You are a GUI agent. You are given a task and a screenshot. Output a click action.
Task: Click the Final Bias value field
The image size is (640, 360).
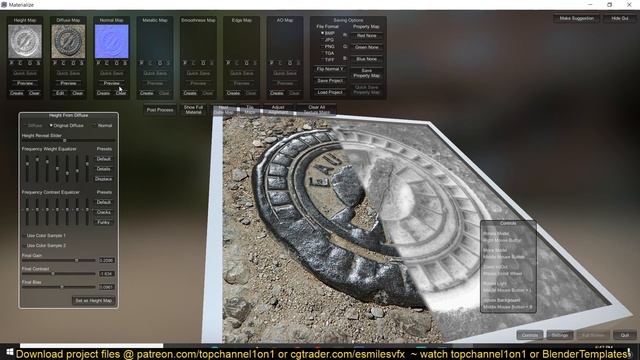(107, 287)
